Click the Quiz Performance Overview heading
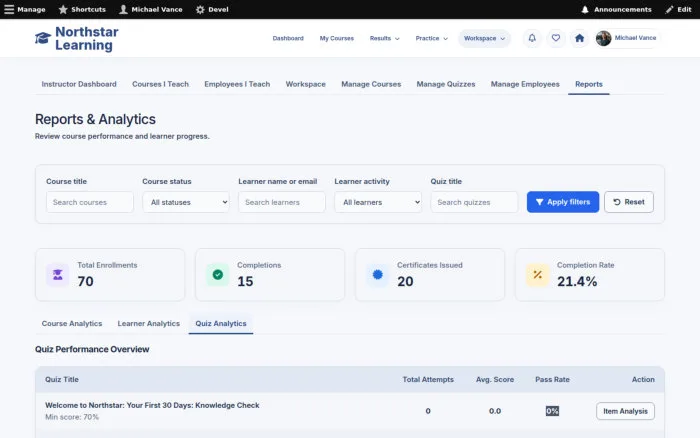The height and width of the screenshot is (438, 700). 92,349
